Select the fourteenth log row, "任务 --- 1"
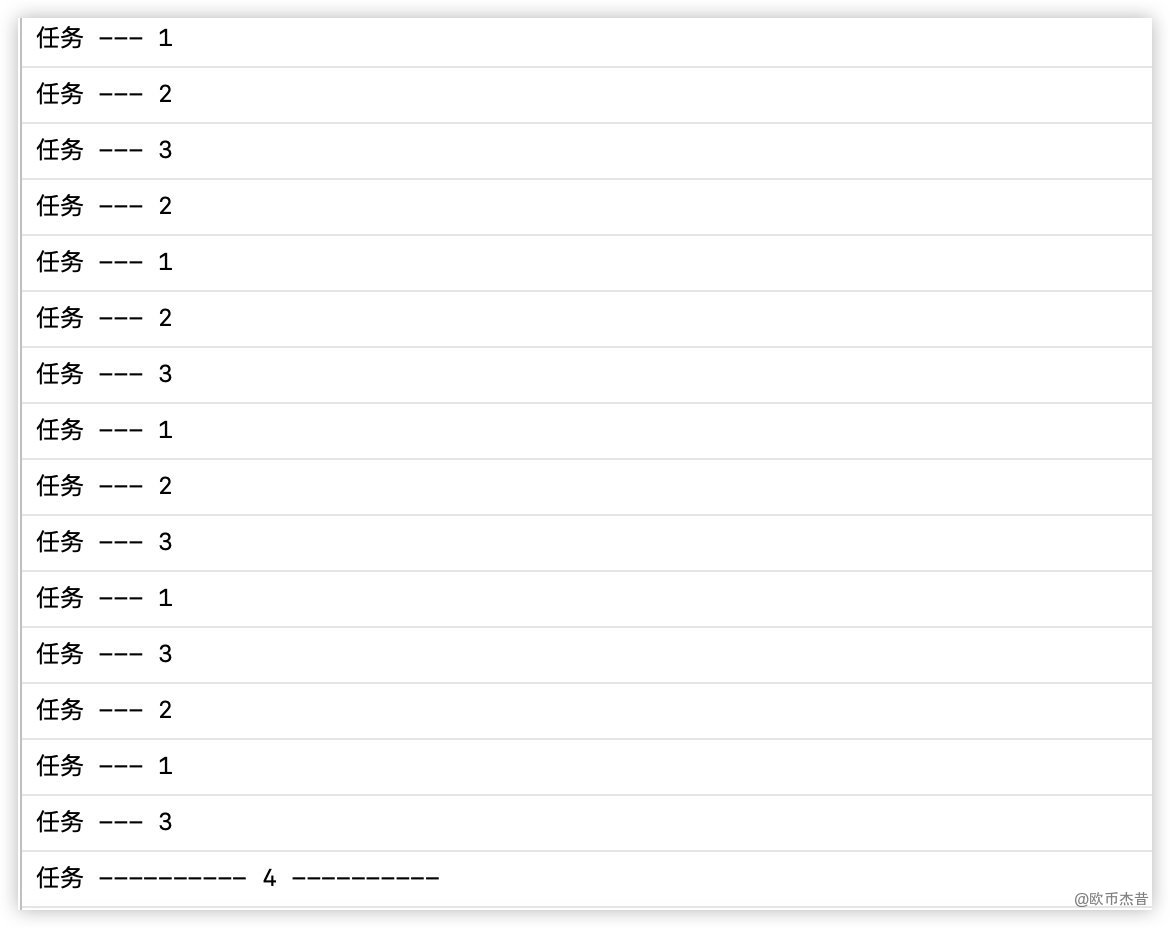This screenshot has width=1170, height=928. (104, 767)
